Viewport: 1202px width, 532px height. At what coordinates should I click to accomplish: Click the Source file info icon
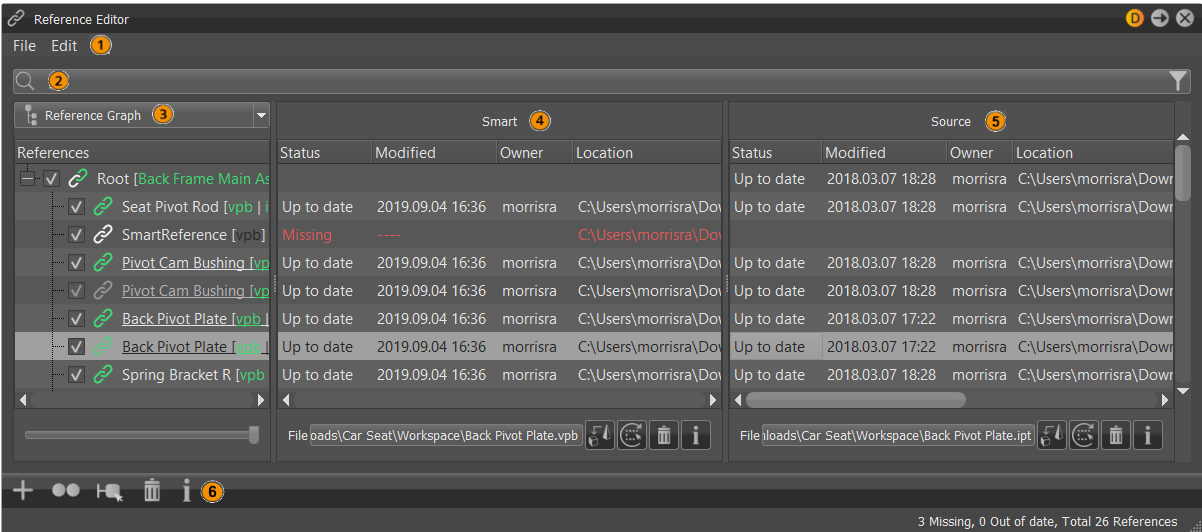click(1148, 436)
